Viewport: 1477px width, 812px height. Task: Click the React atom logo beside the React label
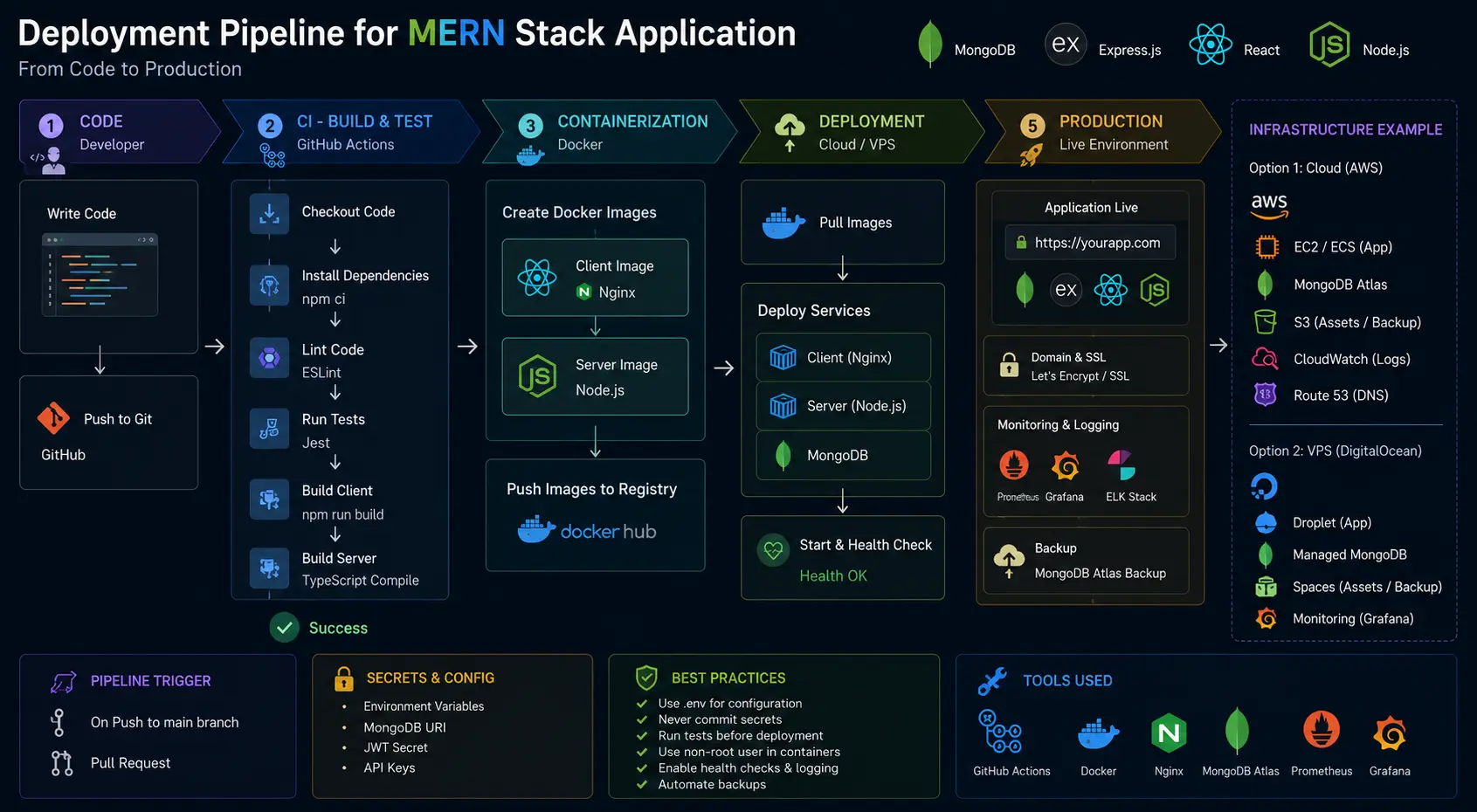click(x=1211, y=45)
